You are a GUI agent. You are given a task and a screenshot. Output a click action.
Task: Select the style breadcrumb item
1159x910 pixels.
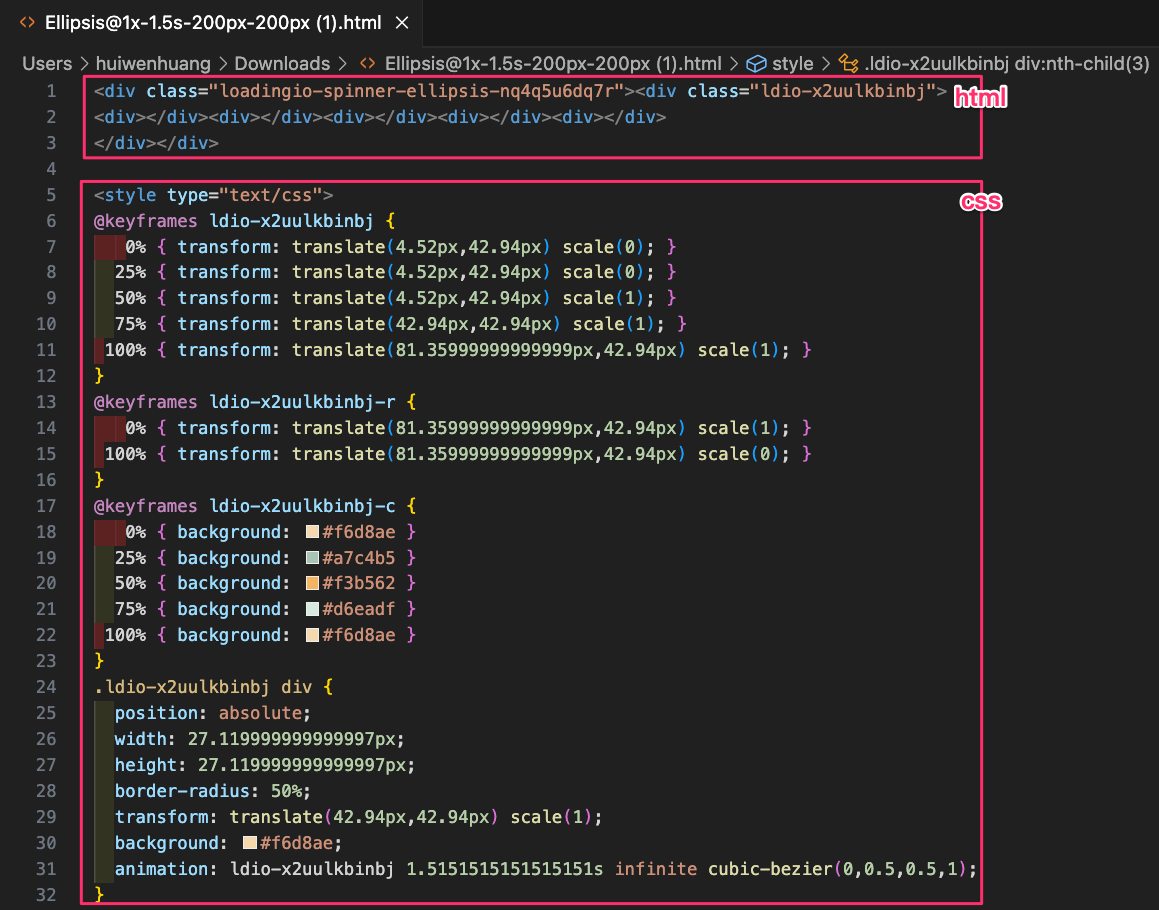pos(793,64)
